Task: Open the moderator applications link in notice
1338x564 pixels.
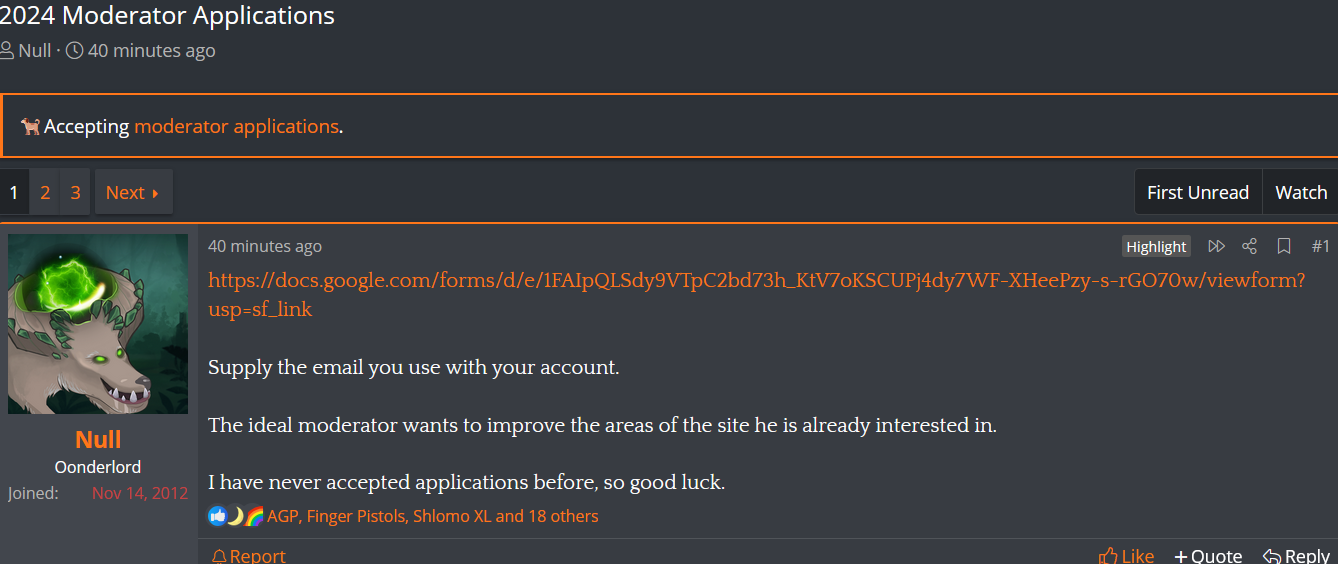Action: click(x=236, y=127)
